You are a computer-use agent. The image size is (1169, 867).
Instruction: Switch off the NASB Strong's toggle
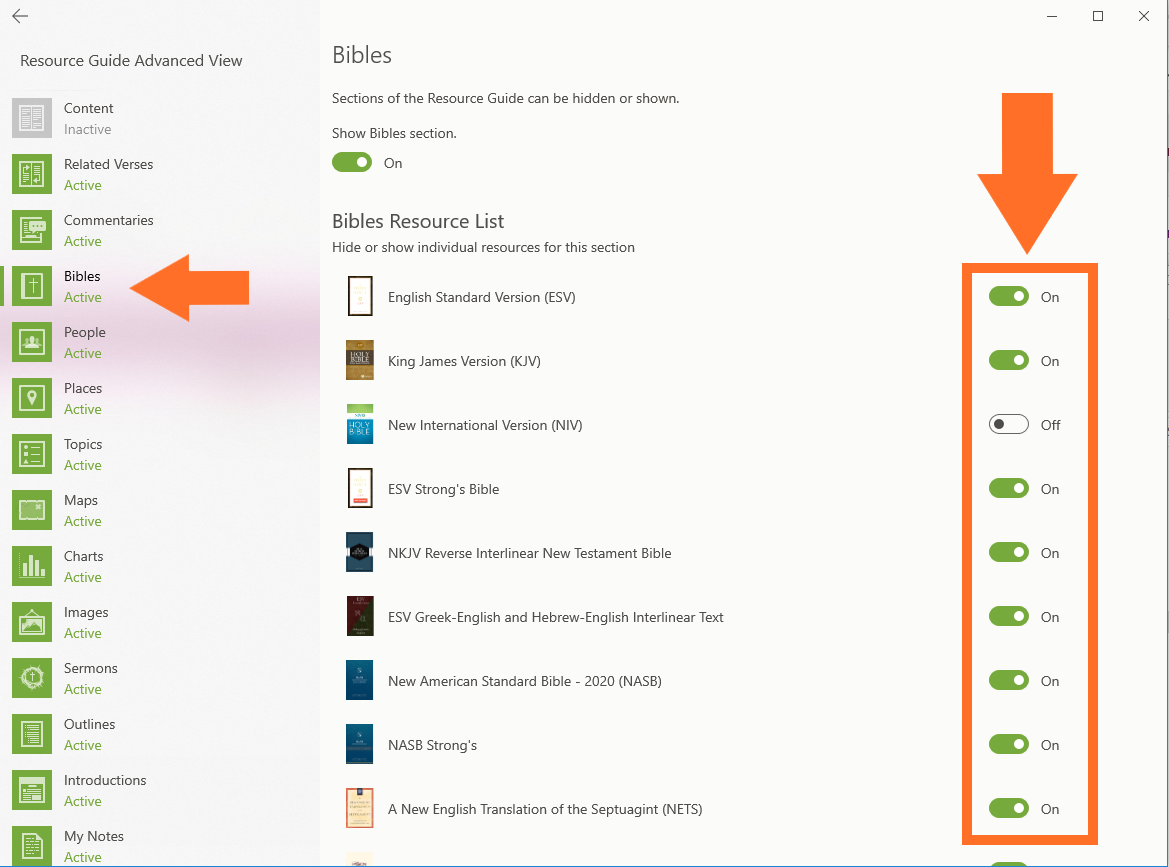pos(1008,745)
